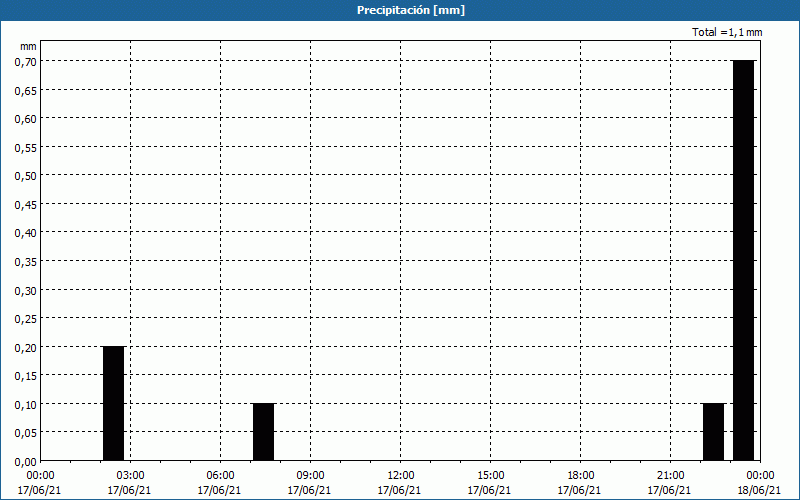Click the 0,30 y-axis label

[x=25, y=291]
